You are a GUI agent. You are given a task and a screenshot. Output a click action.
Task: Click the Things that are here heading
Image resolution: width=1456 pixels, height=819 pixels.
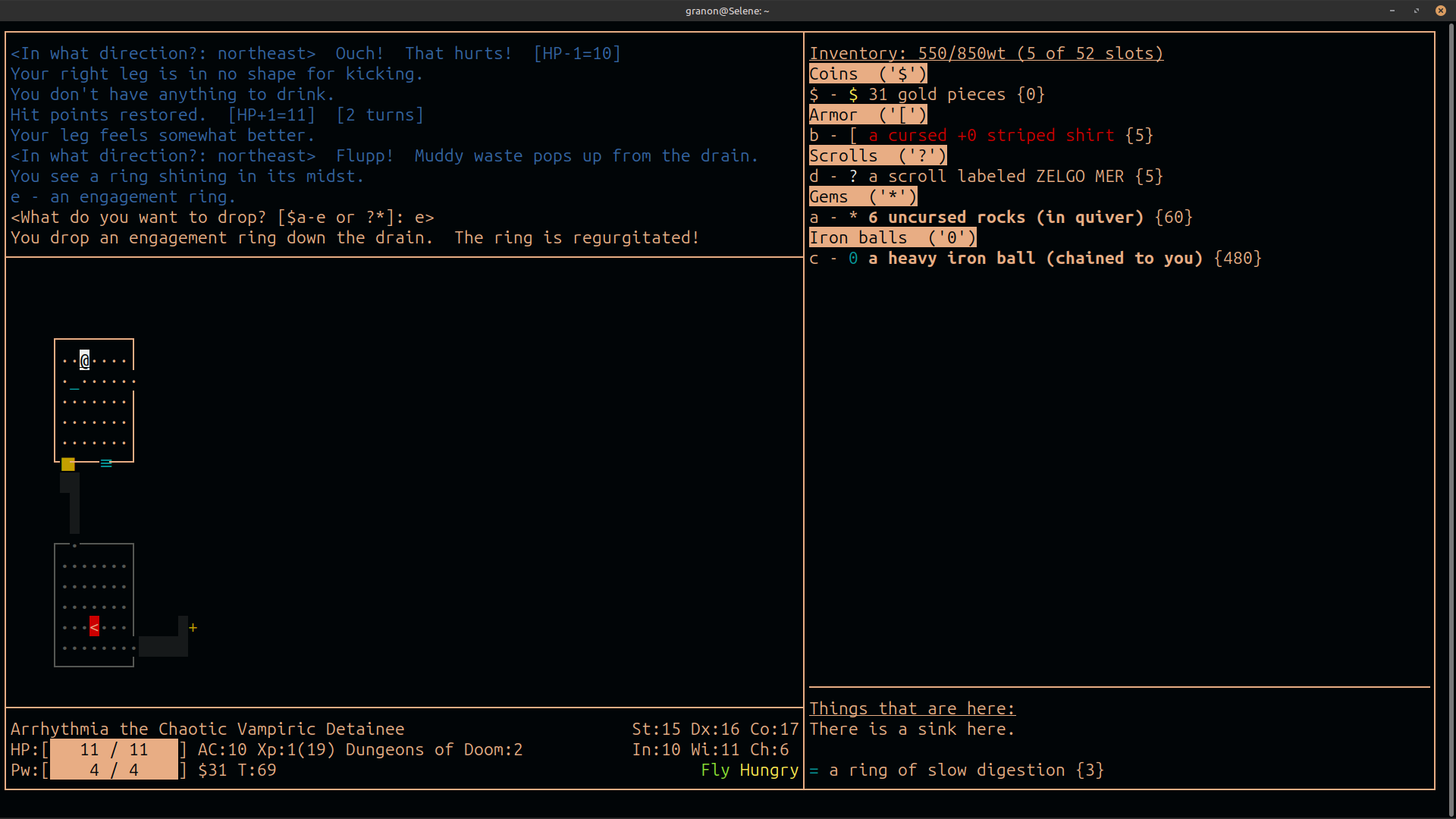click(x=912, y=709)
